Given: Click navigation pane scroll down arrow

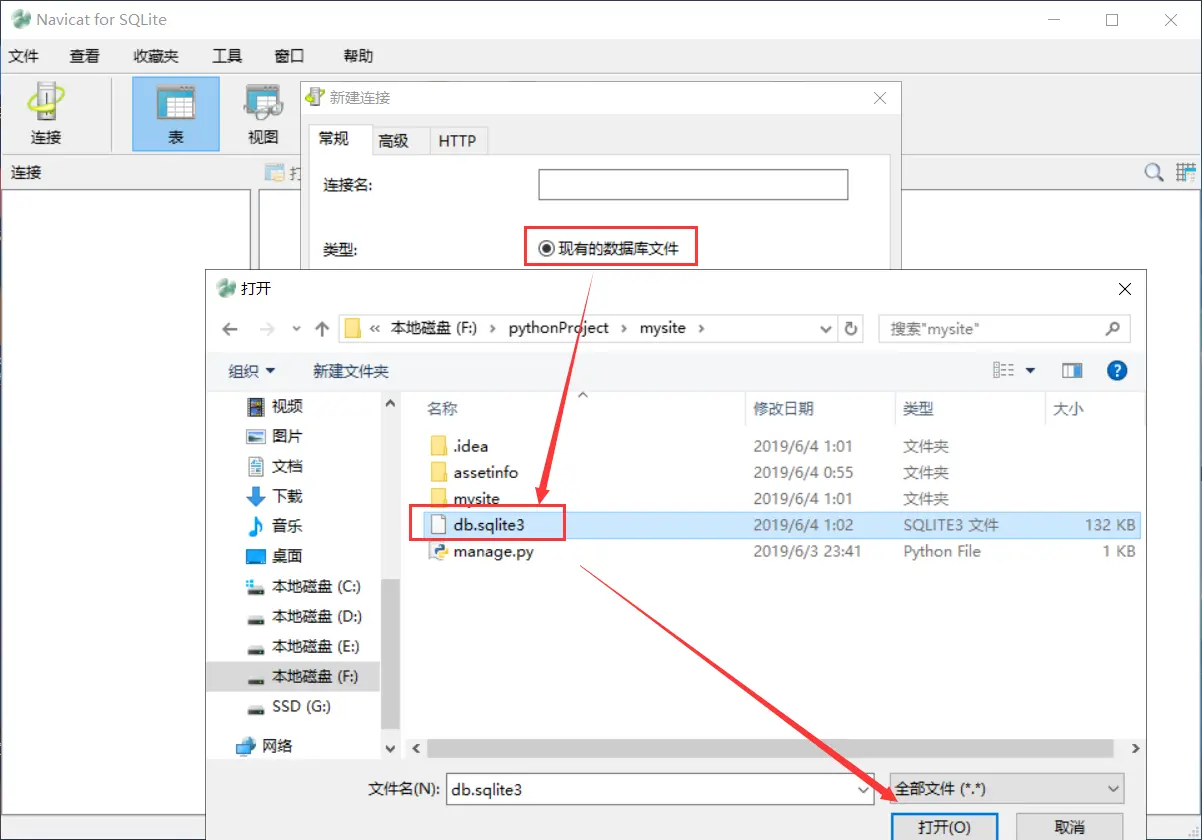Looking at the screenshot, I should (390, 747).
